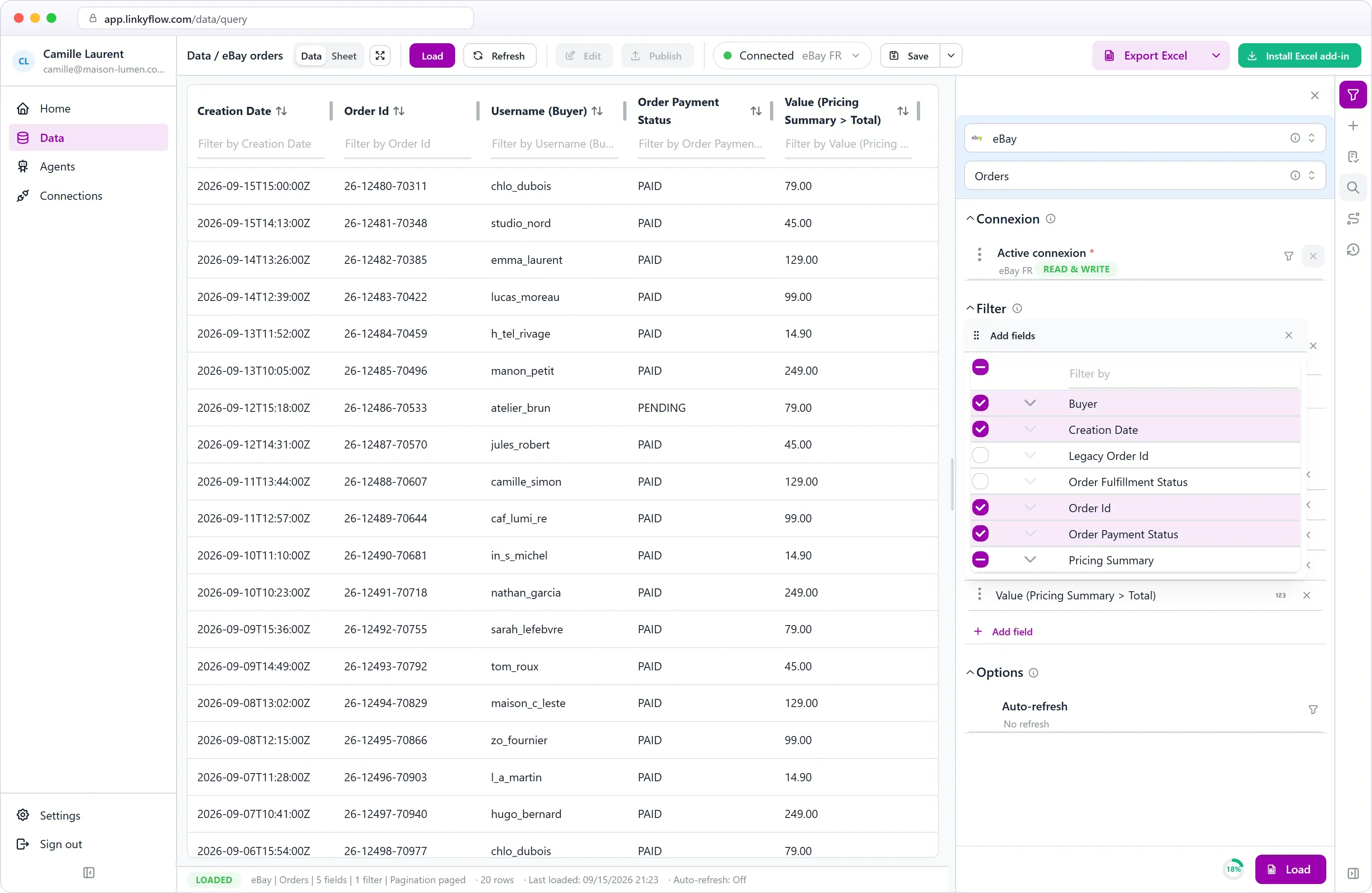Image resolution: width=1372 pixels, height=893 pixels.
Task: Check the Legacy Order Id checkbox
Action: click(x=980, y=455)
